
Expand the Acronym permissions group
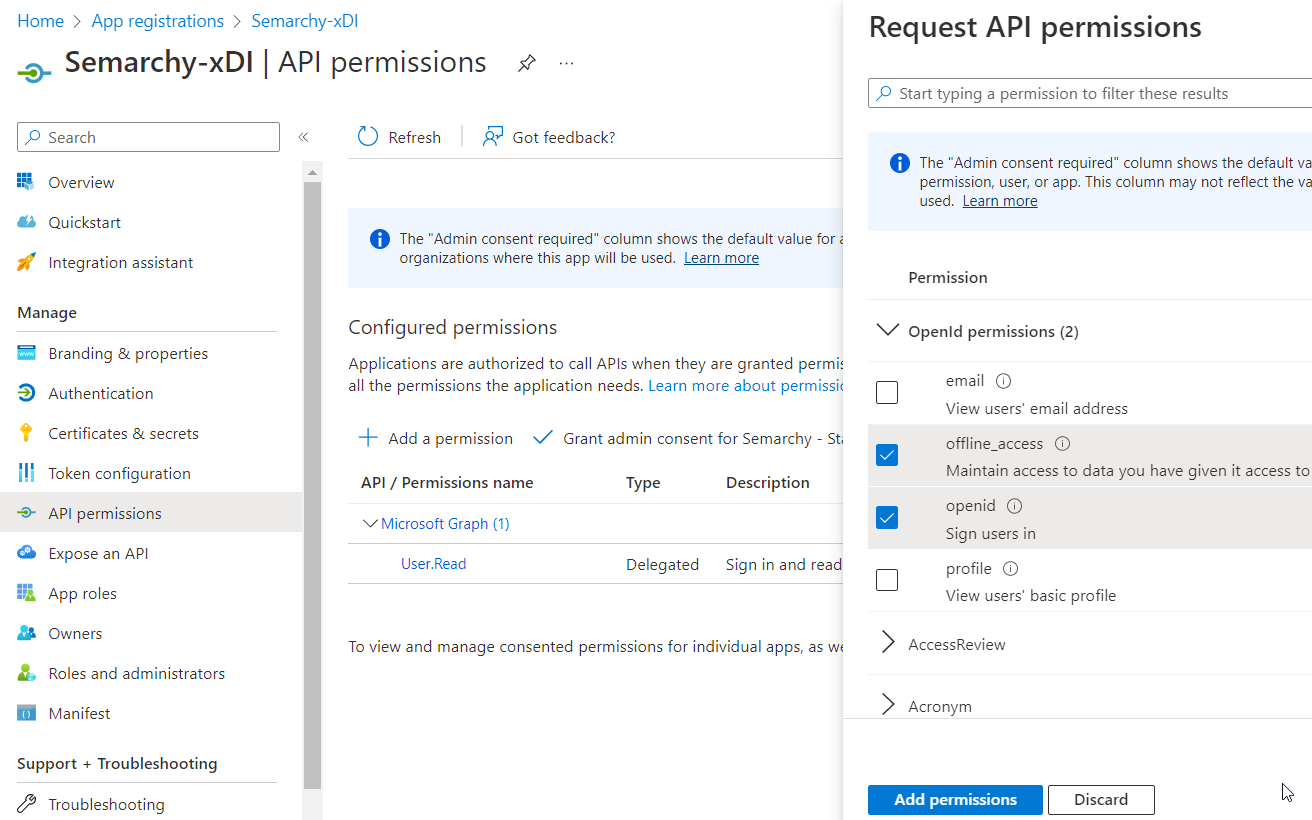click(888, 705)
